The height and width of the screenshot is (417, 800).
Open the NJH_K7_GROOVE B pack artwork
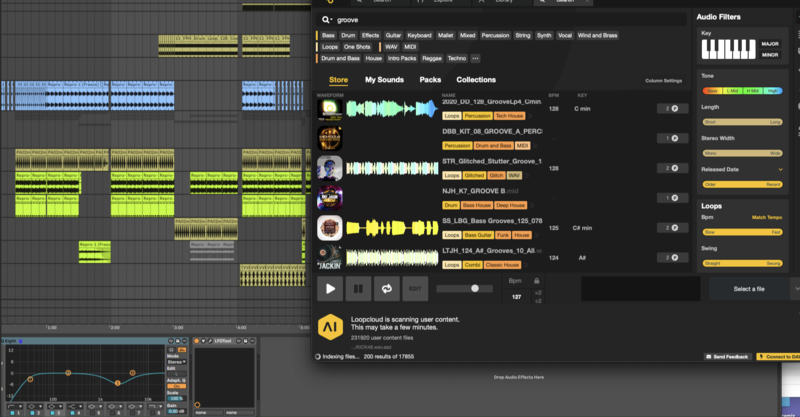point(330,198)
